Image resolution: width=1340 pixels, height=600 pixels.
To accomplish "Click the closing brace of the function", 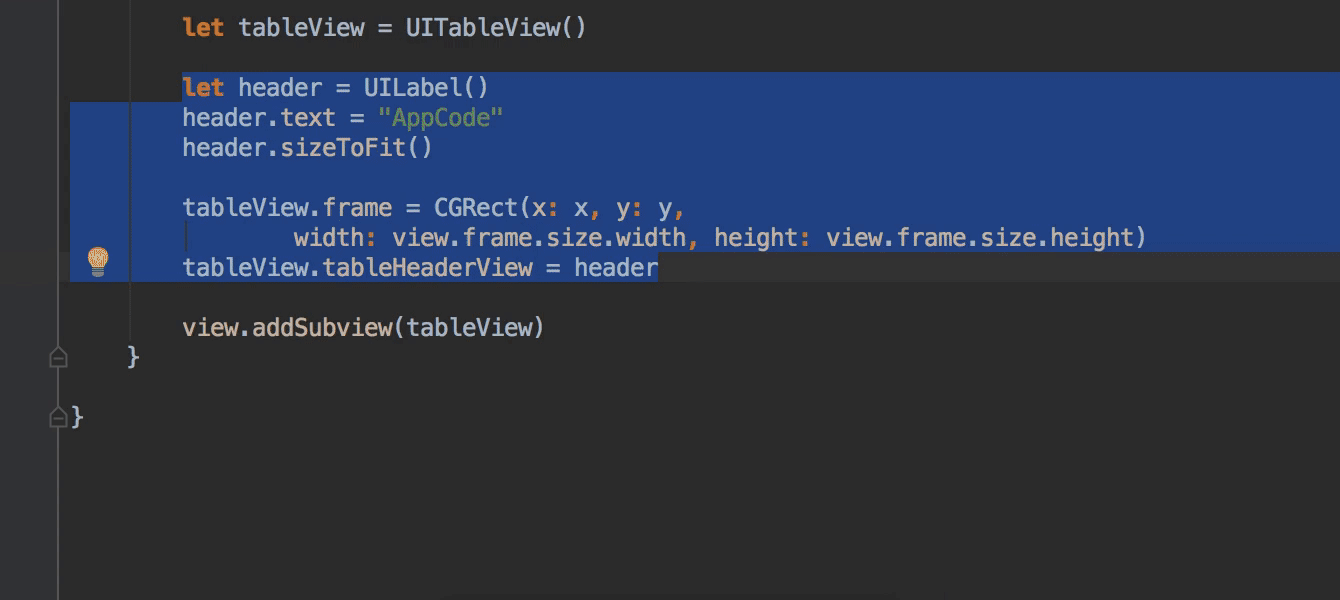I will coord(133,357).
